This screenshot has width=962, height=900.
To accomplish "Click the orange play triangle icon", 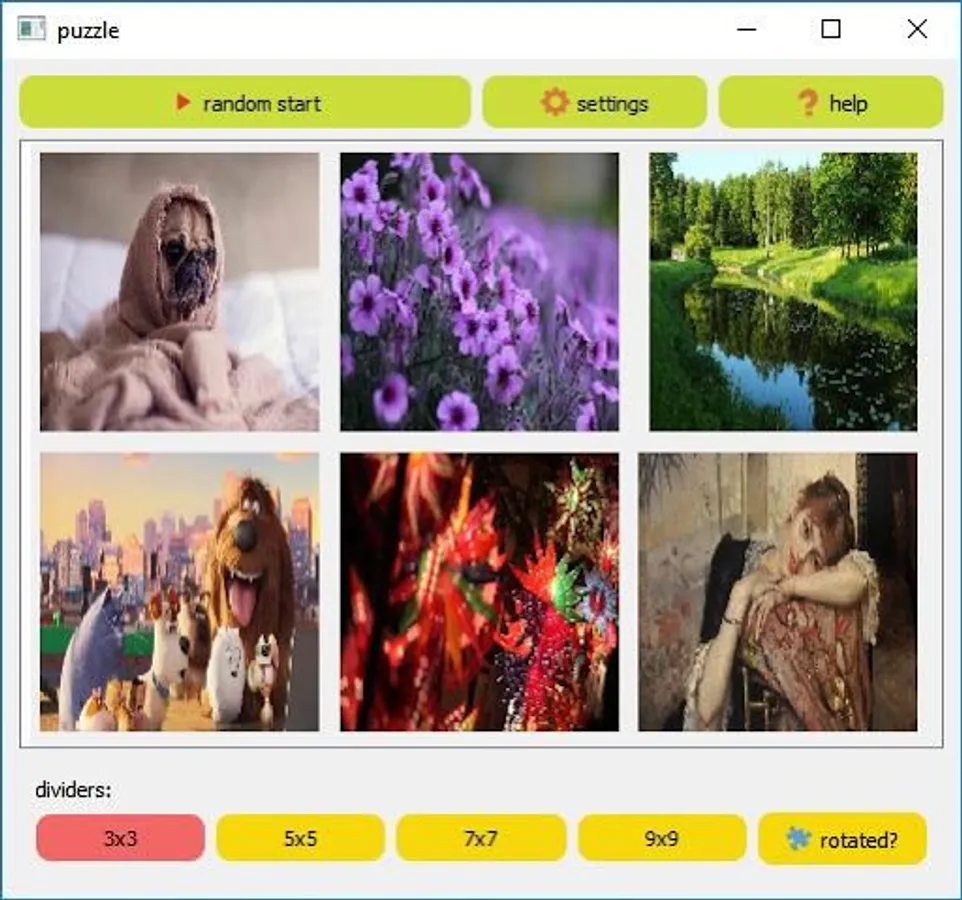I will pyautogui.click(x=183, y=102).
